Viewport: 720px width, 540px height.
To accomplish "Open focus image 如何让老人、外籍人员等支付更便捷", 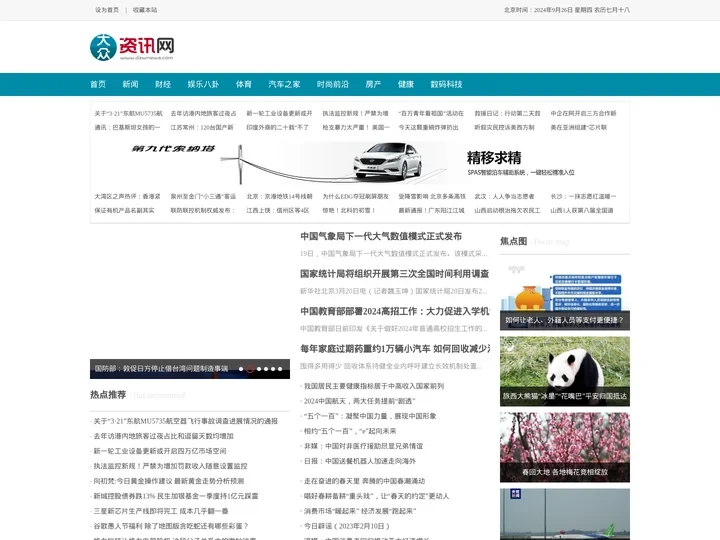I will [565, 296].
